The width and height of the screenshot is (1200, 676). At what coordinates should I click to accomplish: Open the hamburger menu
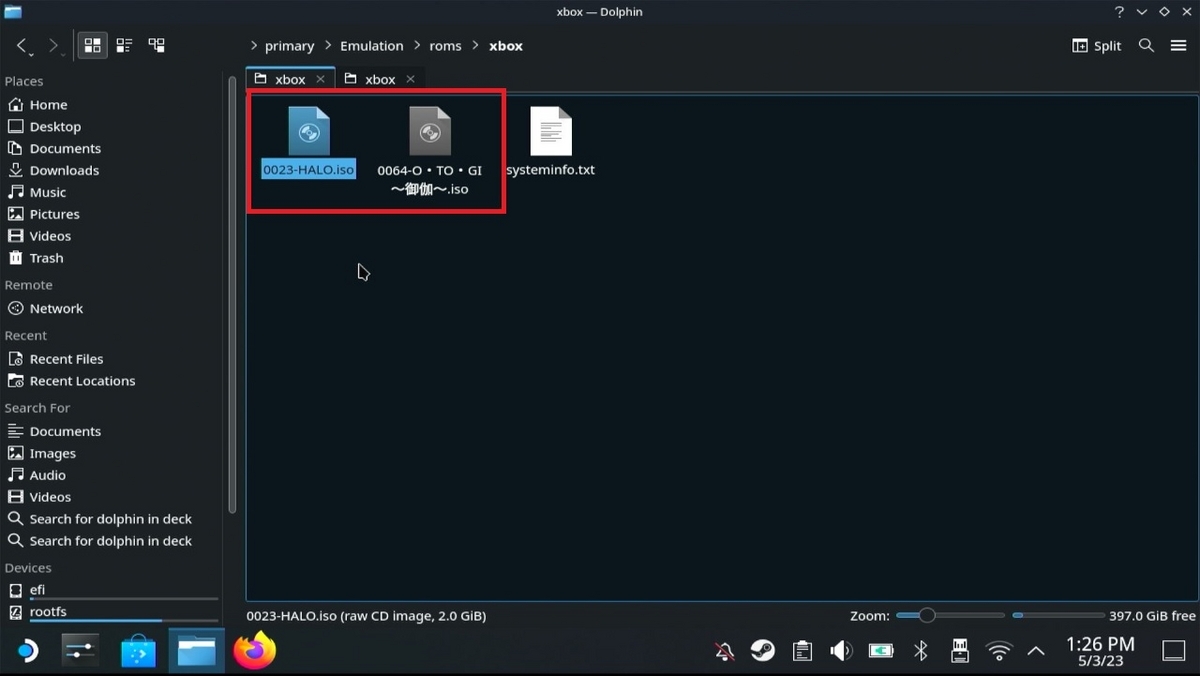[1179, 46]
